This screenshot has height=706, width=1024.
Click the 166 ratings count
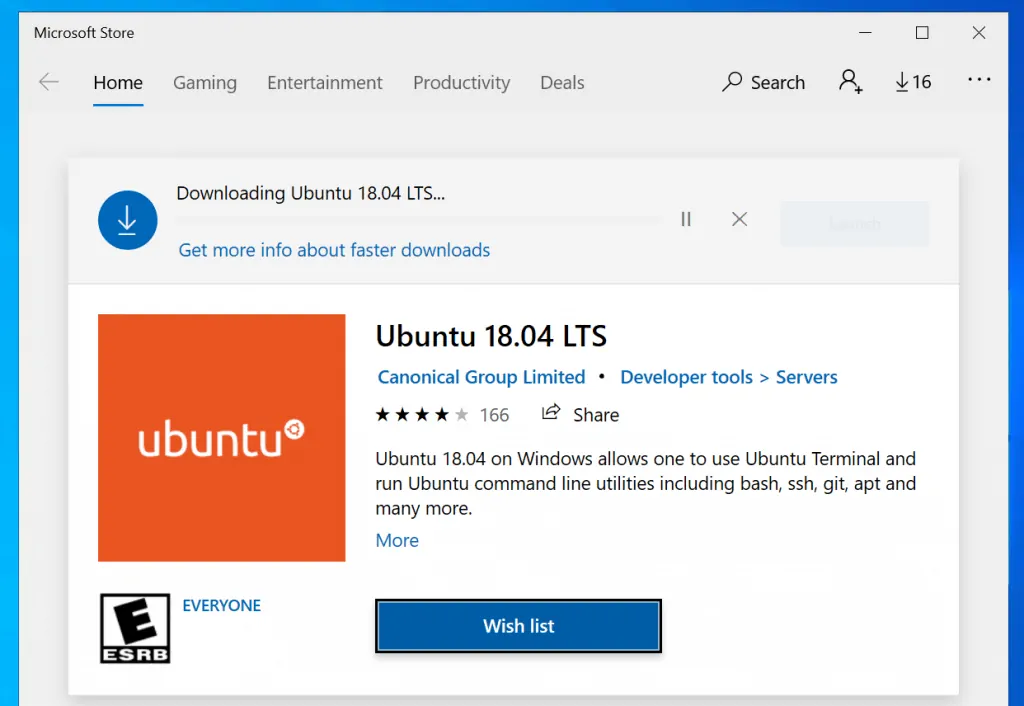494,415
